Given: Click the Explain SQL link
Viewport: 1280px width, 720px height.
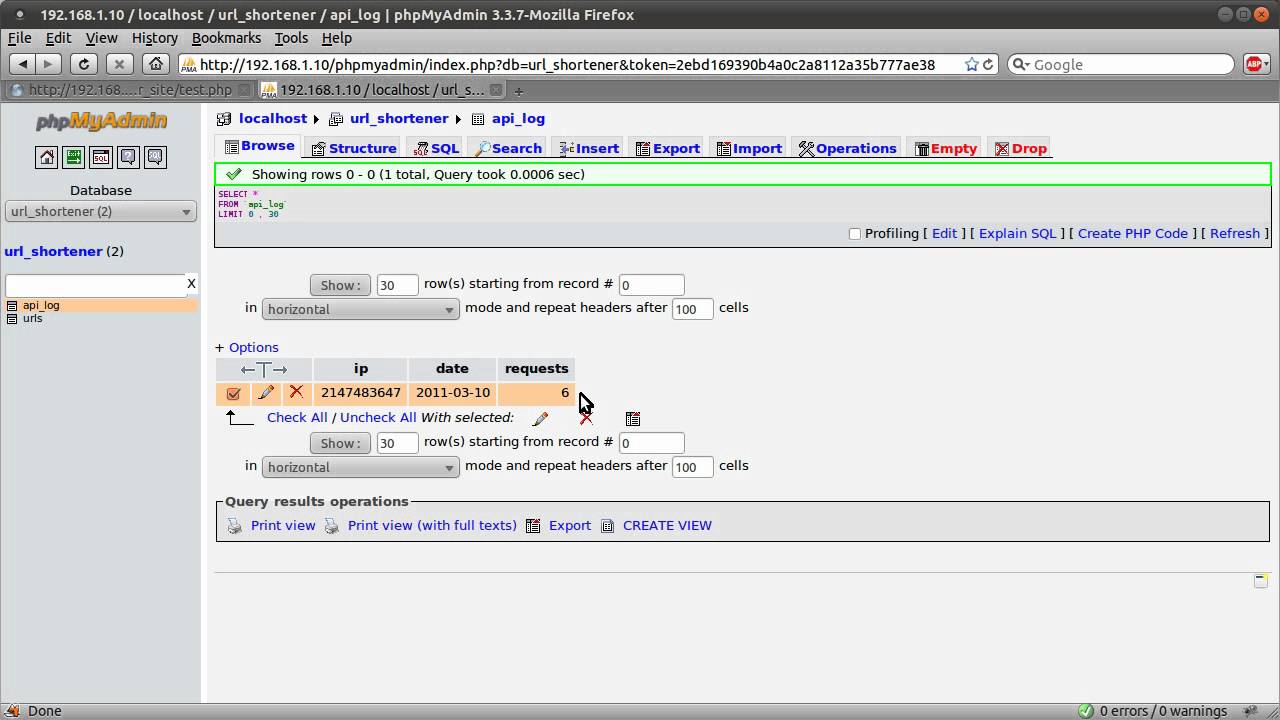Looking at the screenshot, I should pos(1017,234).
